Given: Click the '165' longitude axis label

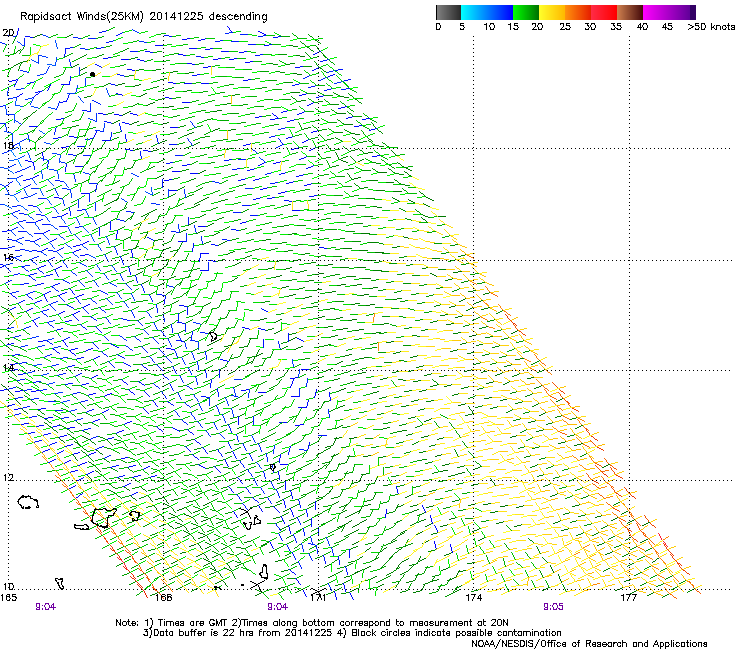Looking at the screenshot, I should click(x=8, y=598).
